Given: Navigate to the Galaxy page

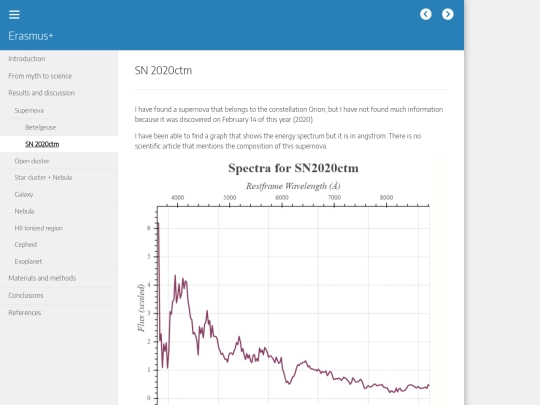Looking at the screenshot, I should pyautogui.click(x=59, y=194).
